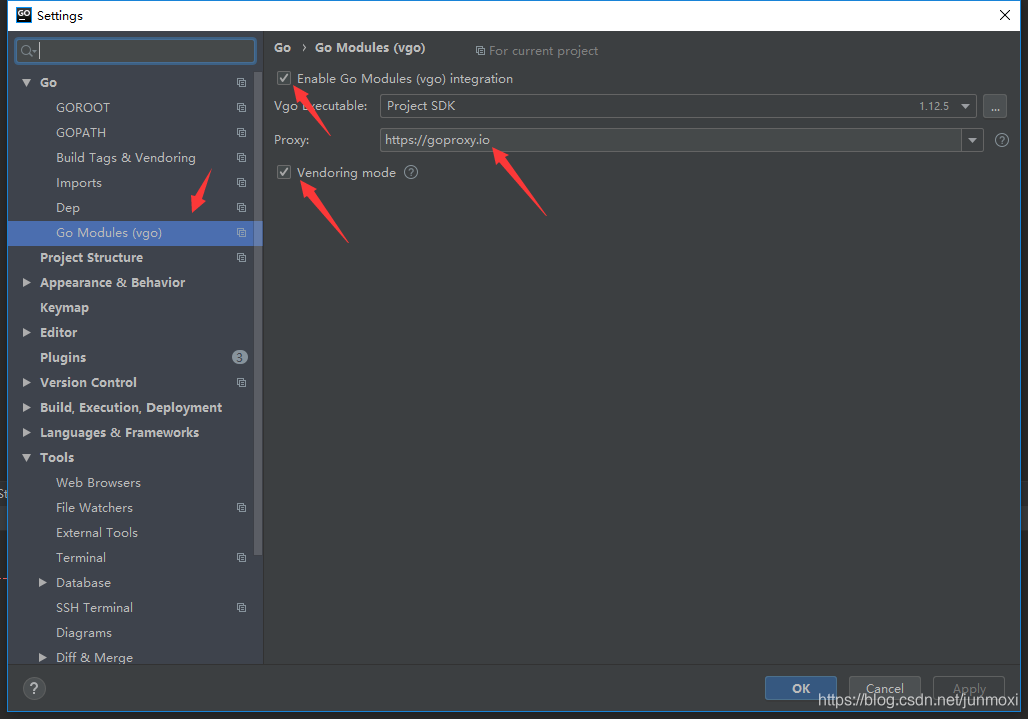Expand the Version Control node
Viewport: 1028px width, 719px height.
[27, 382]
